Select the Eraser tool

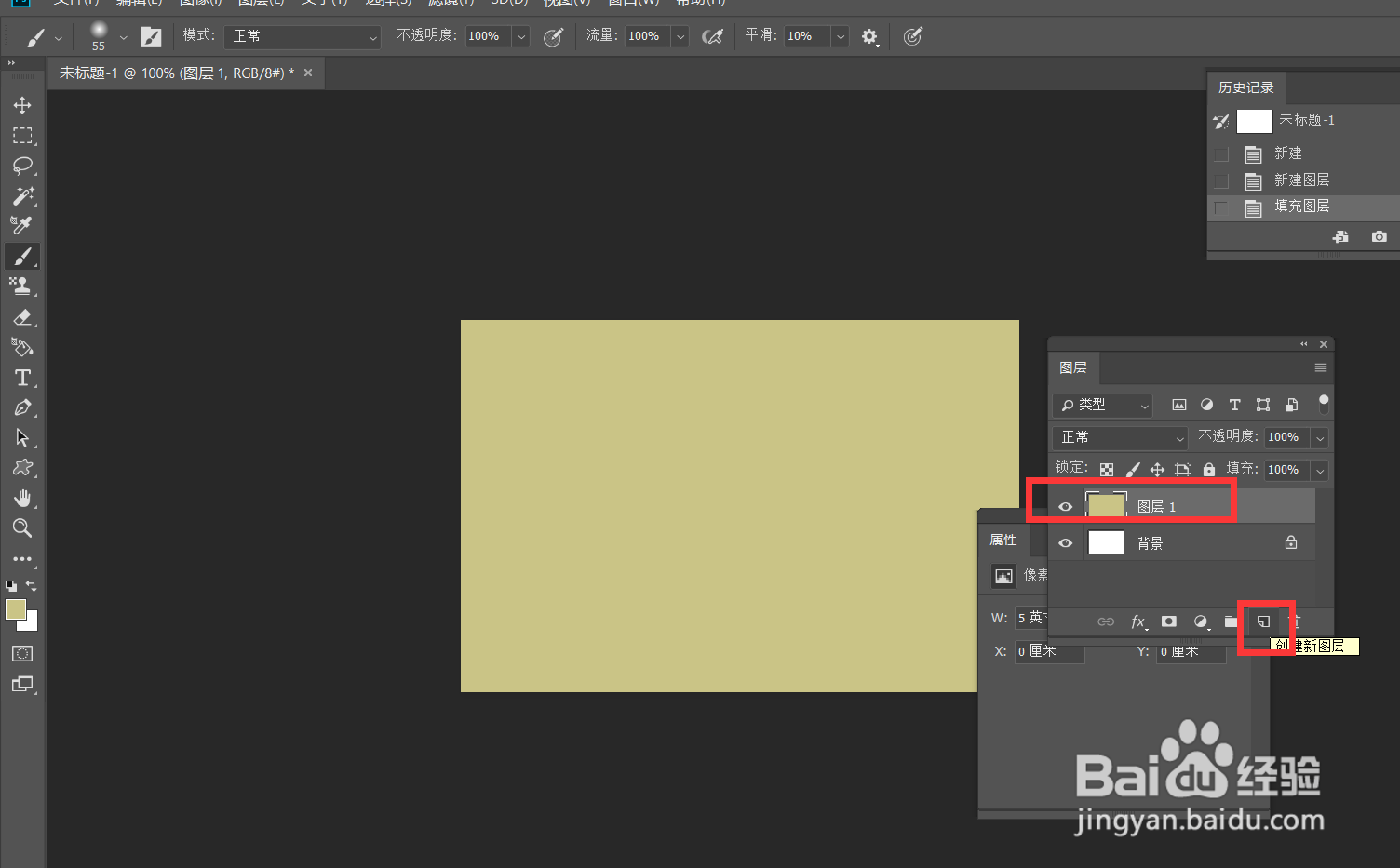coord(22,316)
